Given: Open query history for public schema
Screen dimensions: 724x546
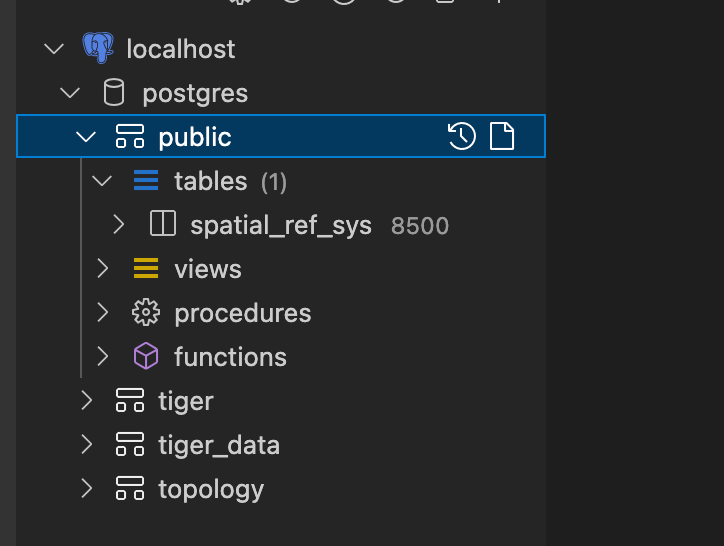Looking at the screenshot, I should [461, 136].
